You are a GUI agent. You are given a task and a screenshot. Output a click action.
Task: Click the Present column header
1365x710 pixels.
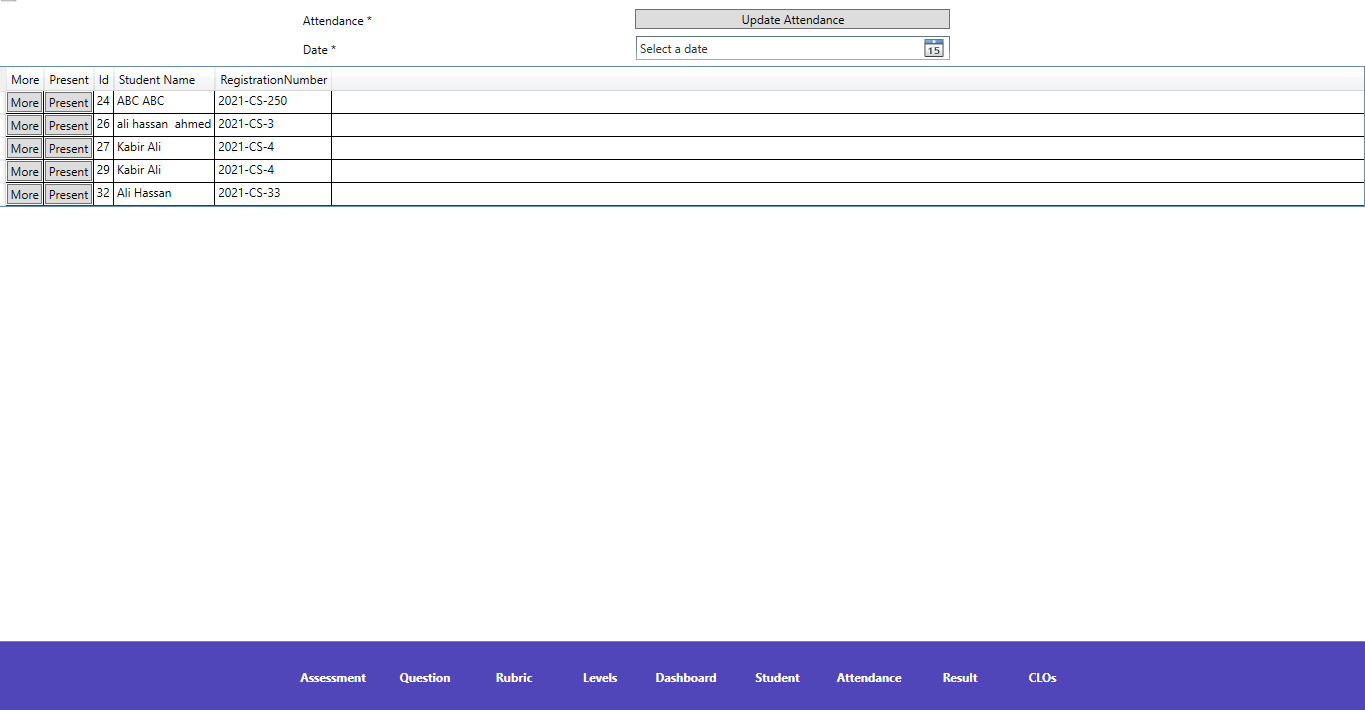(x=69, y=80)
